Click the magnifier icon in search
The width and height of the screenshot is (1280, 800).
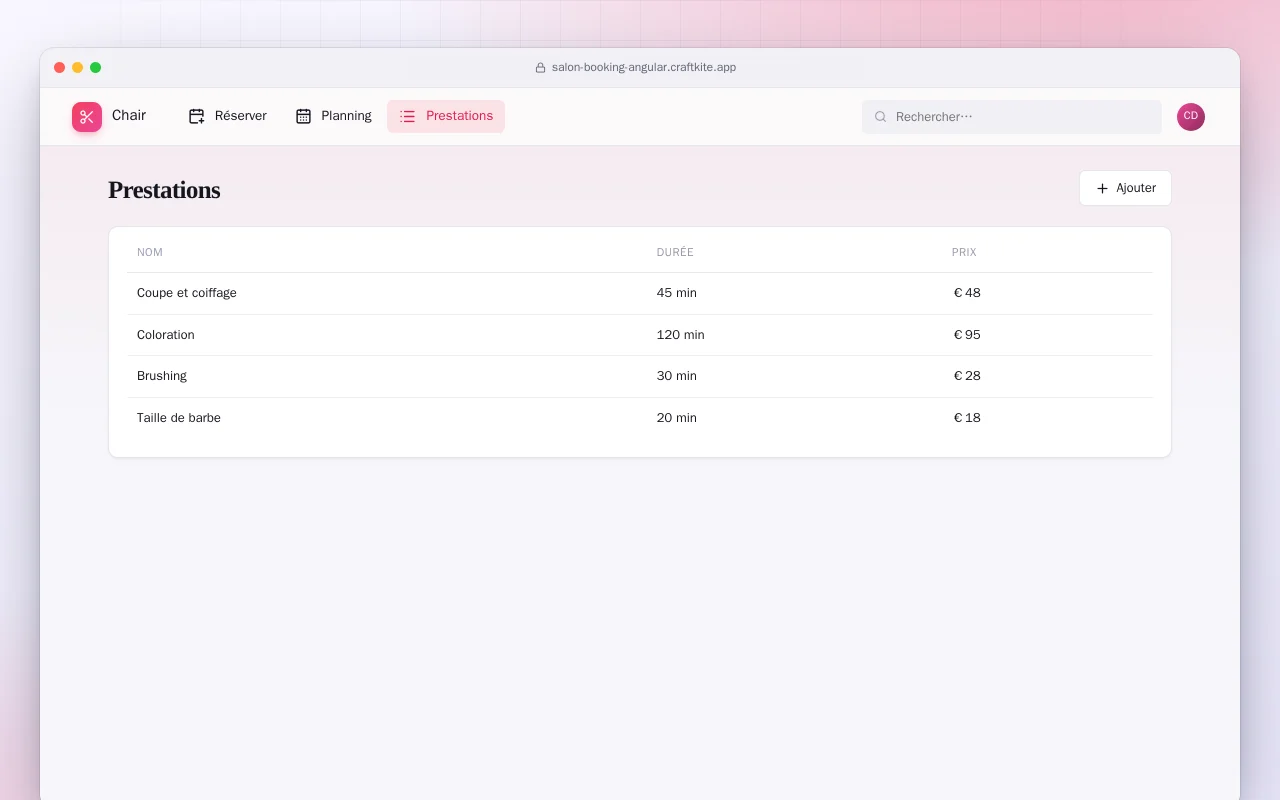tap(881, 117)
